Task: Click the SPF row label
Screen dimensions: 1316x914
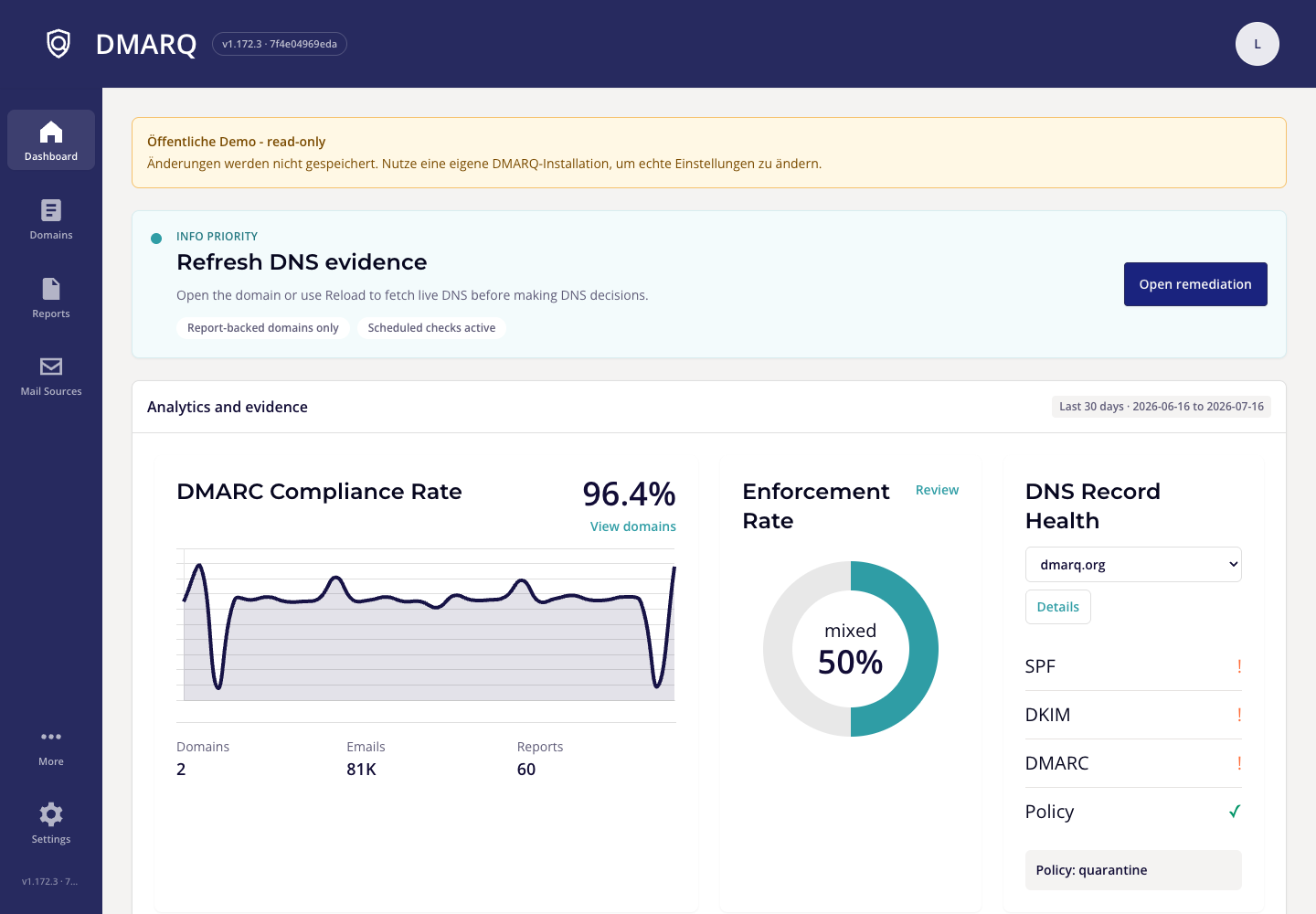Action: 1040,666
